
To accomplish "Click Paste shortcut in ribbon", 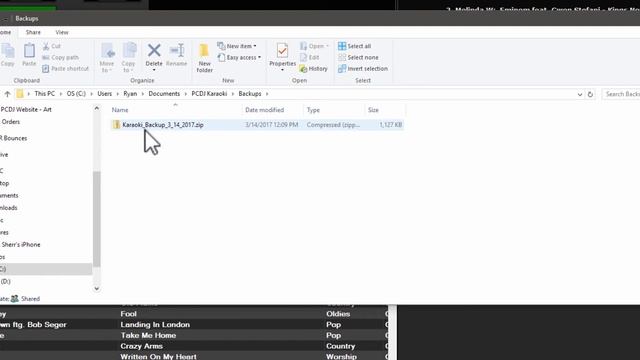I will tap(65, 69).
